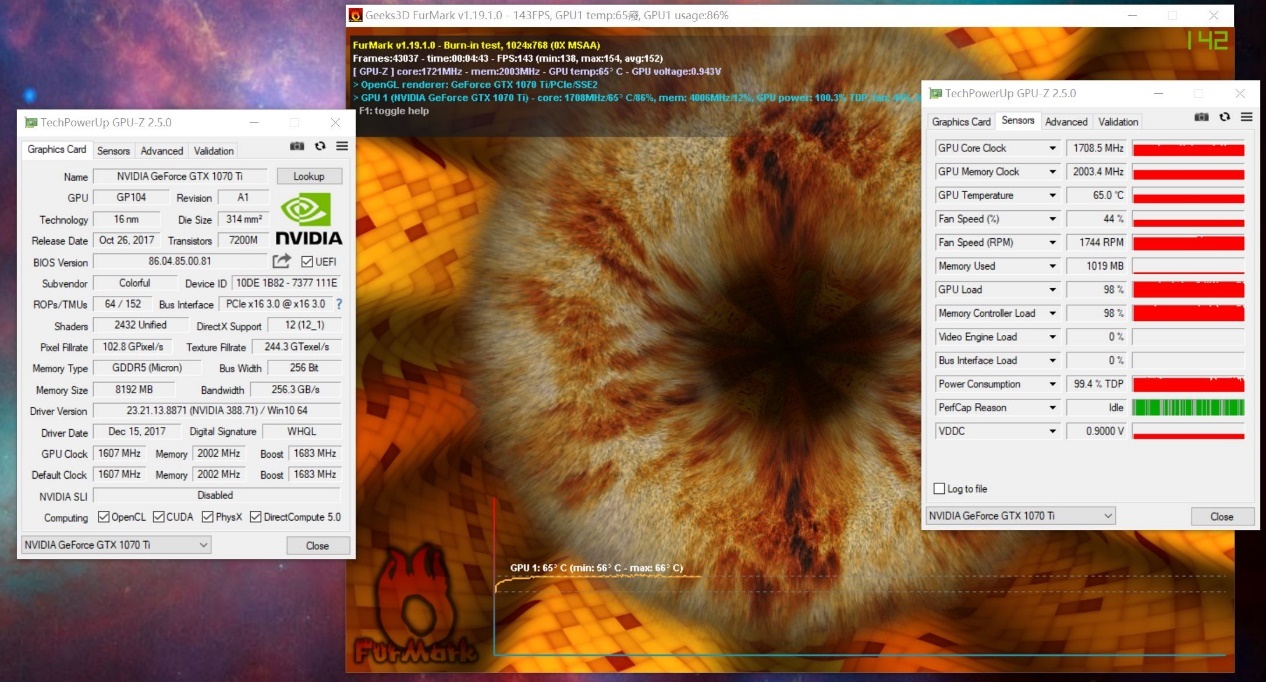The height and width of the screenshot is (682, 1266).
Task: Open hamburger menu in the Sensors GPU-Z window
Action: coord(1246,117)
